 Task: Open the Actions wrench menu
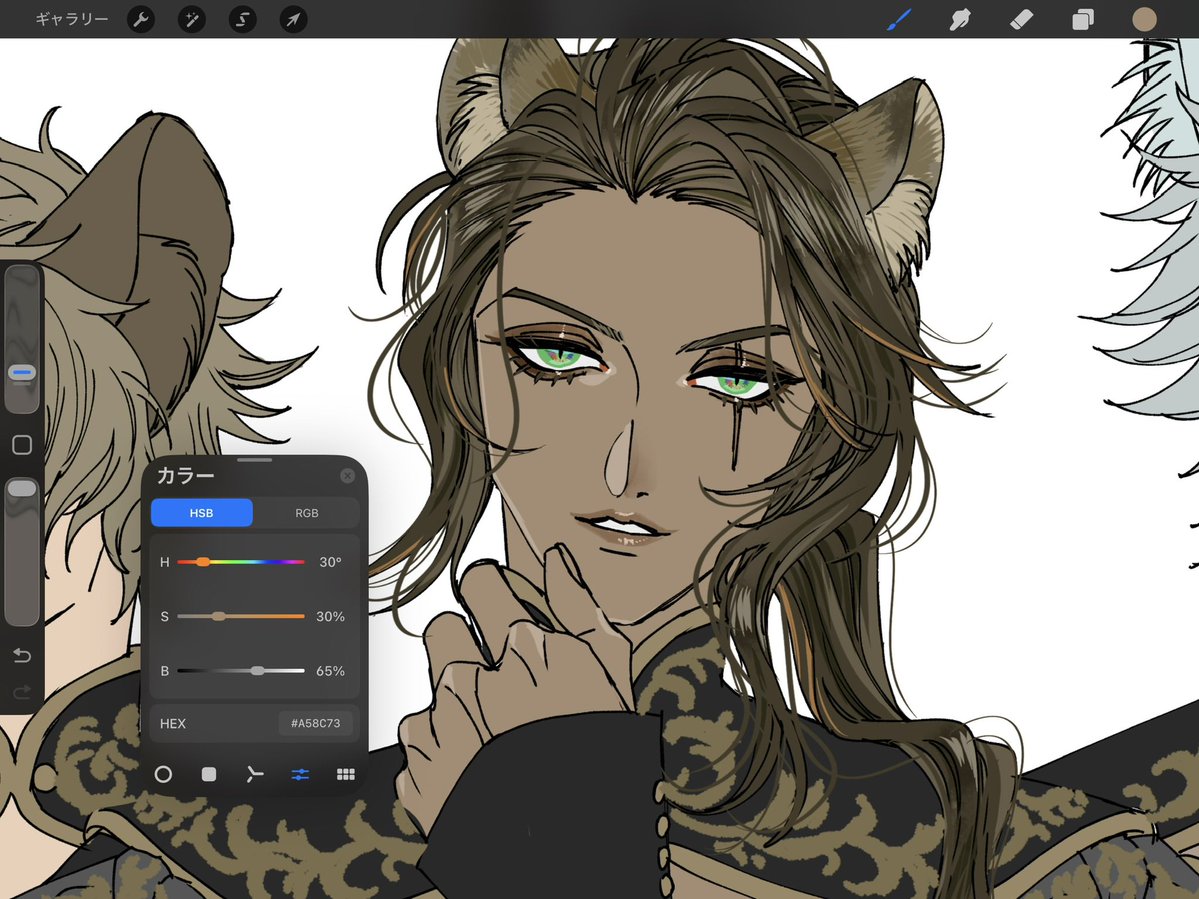click(x=141, y=19)
